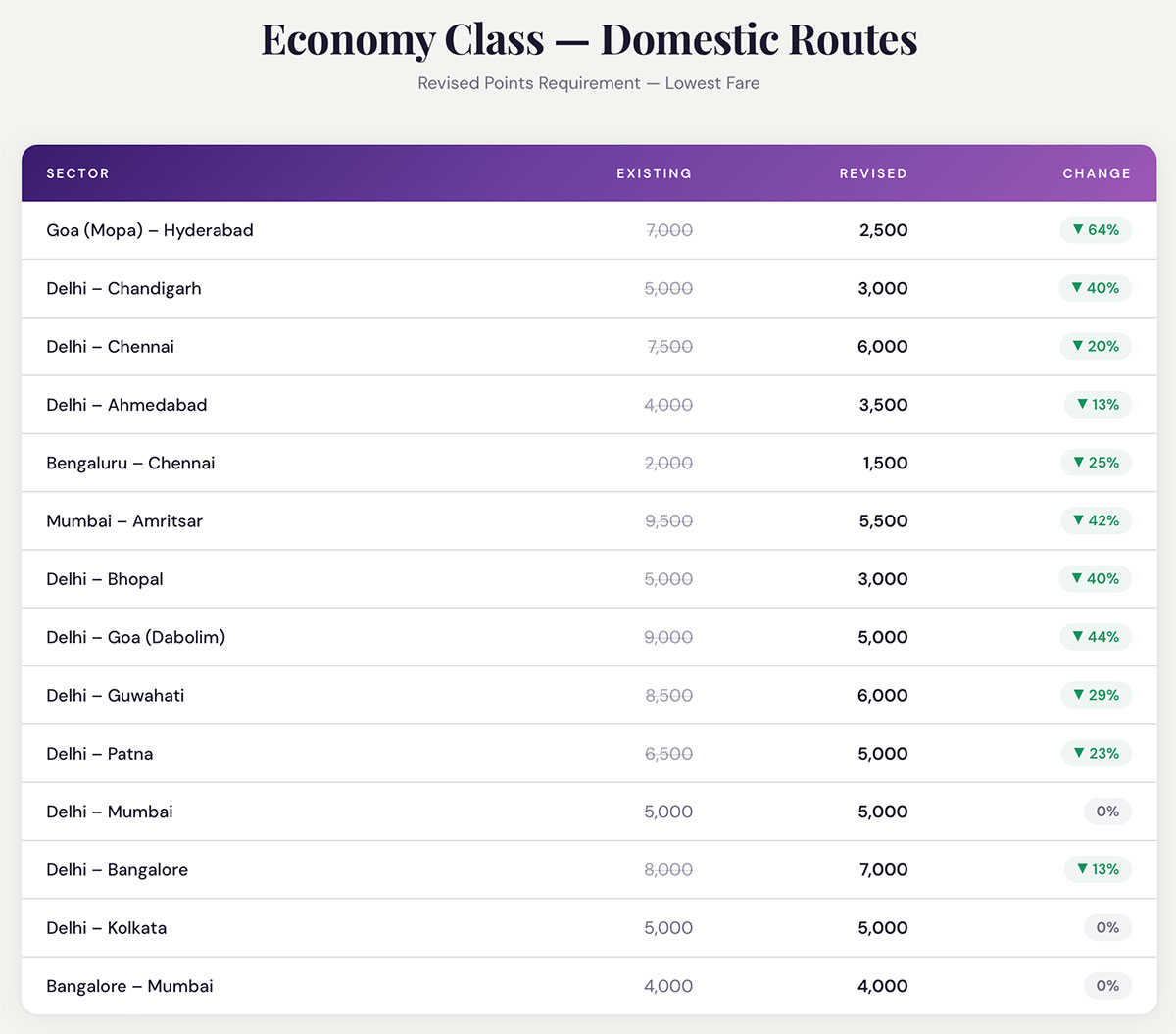This screenshot has width=1176, height=1034.
Task: Tap the ▼ 42% badge for Mumbai–Amritsar
Action: tap(1095, 520)
